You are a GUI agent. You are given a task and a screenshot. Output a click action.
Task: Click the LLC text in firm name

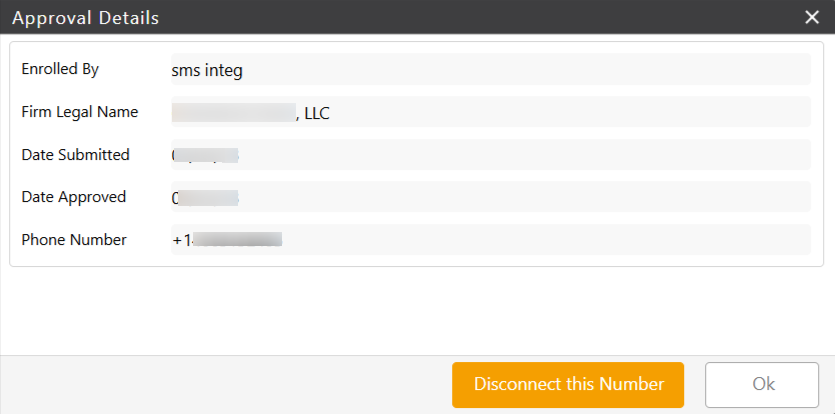317,113
